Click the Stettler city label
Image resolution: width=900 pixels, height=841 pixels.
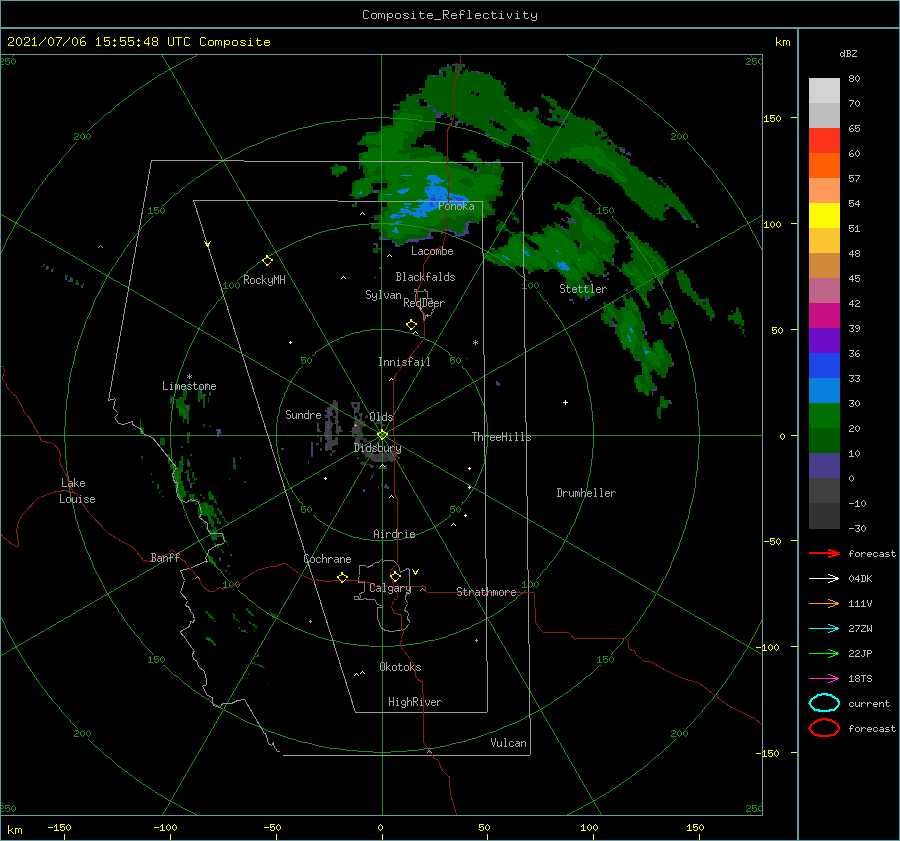click(583, 289)
